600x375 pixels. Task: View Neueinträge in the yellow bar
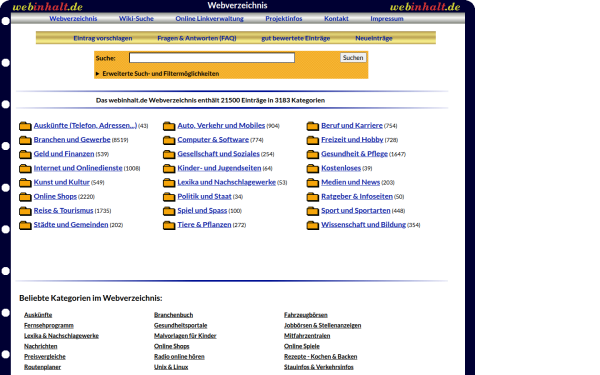coord(373,38)
